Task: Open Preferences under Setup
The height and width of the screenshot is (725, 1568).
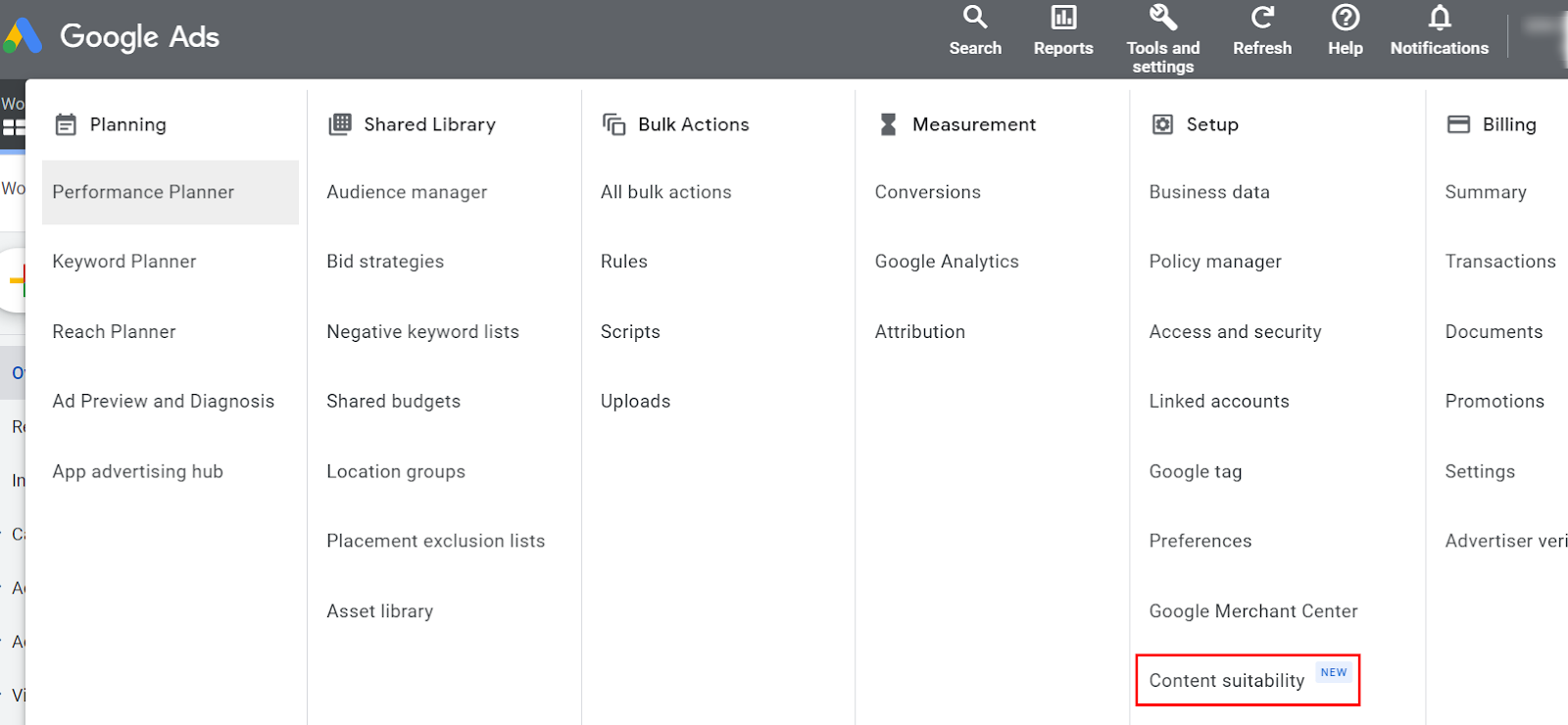Action: 1200,541
